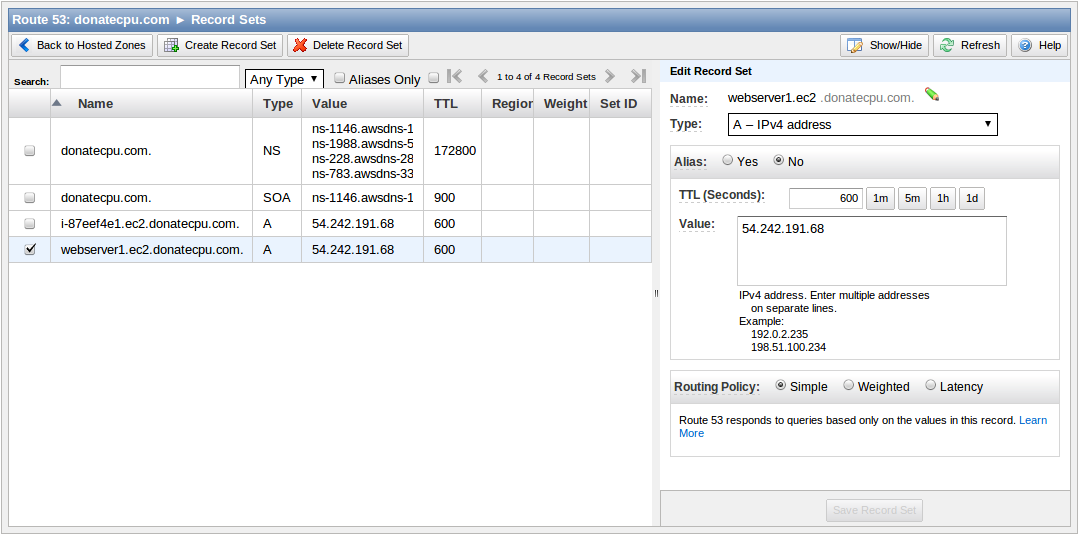1079x534 pixels.
Task: Select the webserver1.ec2.donatecpu.com. row name
Action: point(152,250)
